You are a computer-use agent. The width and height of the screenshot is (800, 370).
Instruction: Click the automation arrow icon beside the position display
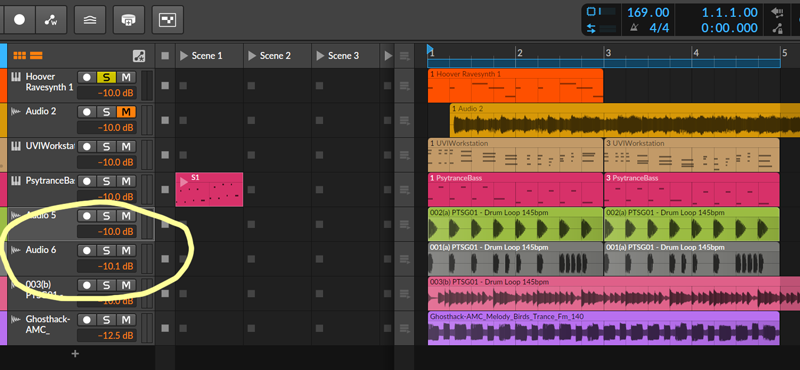click(x=778, y=12)
